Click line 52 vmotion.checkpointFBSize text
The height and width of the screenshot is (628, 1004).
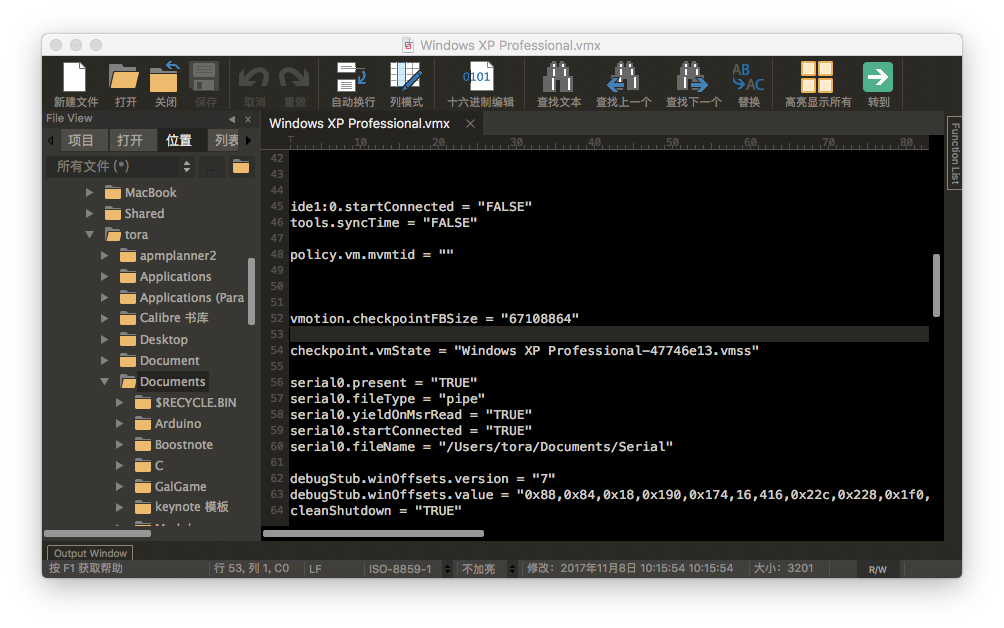434,319
